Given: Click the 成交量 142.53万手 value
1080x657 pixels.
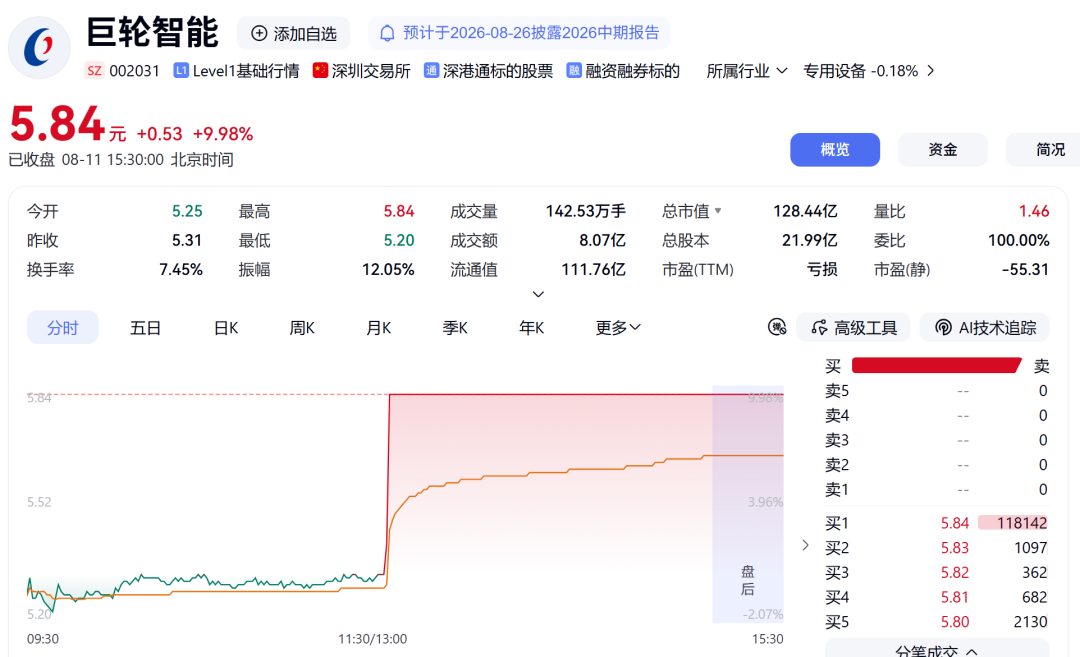Looking at the screenshot, I should point(585,211).
